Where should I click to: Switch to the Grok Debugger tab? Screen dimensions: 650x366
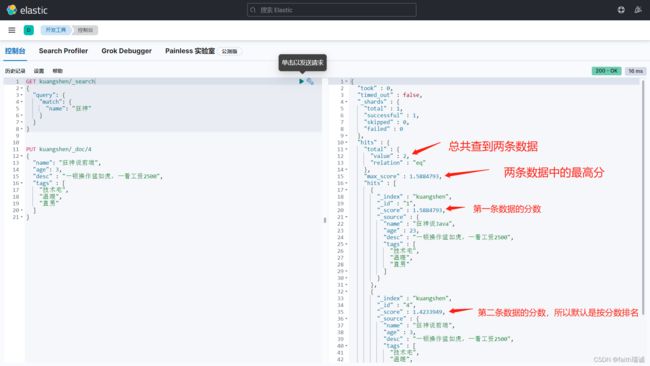click(x=126, y=51)
